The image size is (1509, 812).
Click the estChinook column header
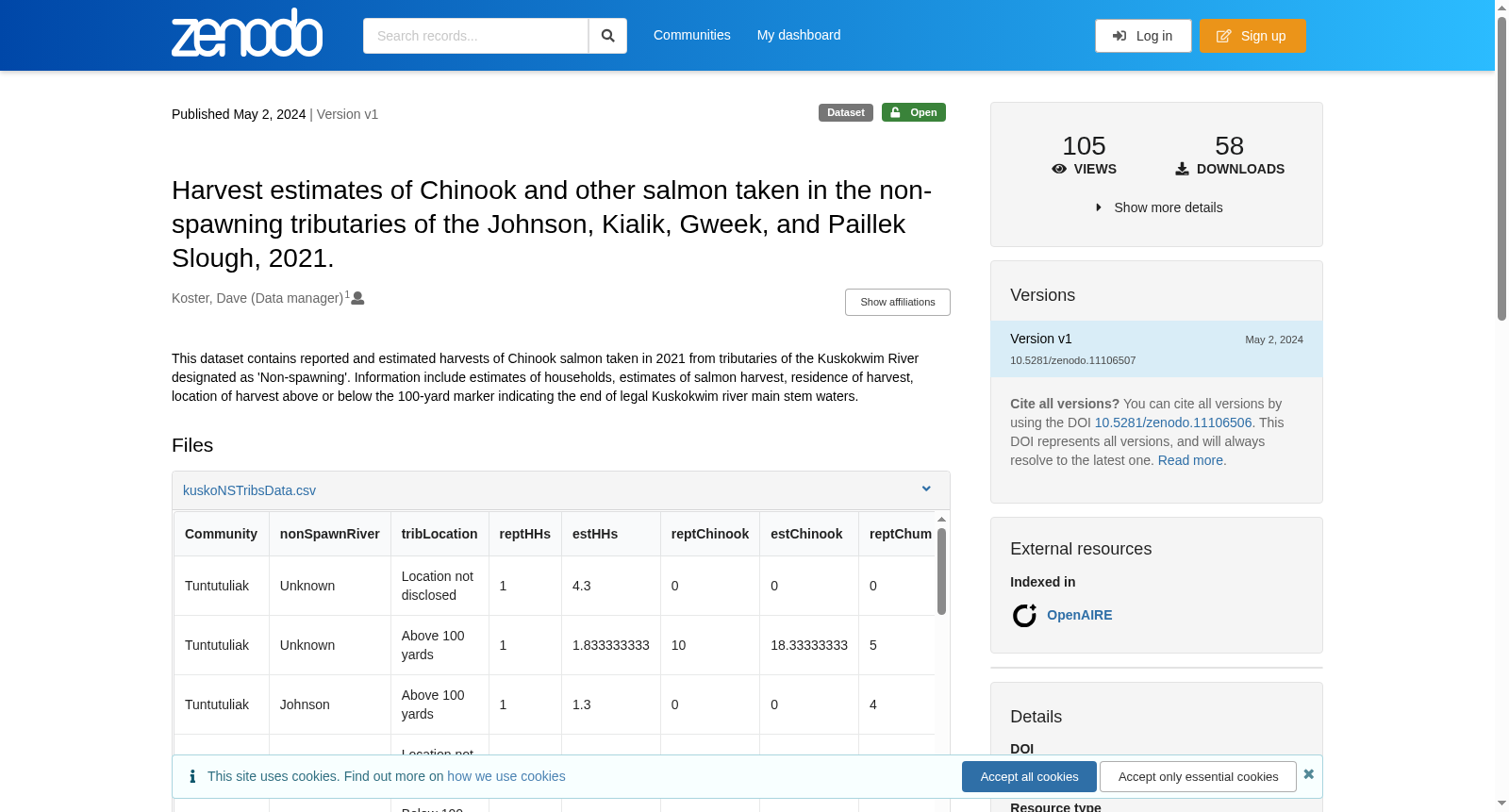point(809,534)
